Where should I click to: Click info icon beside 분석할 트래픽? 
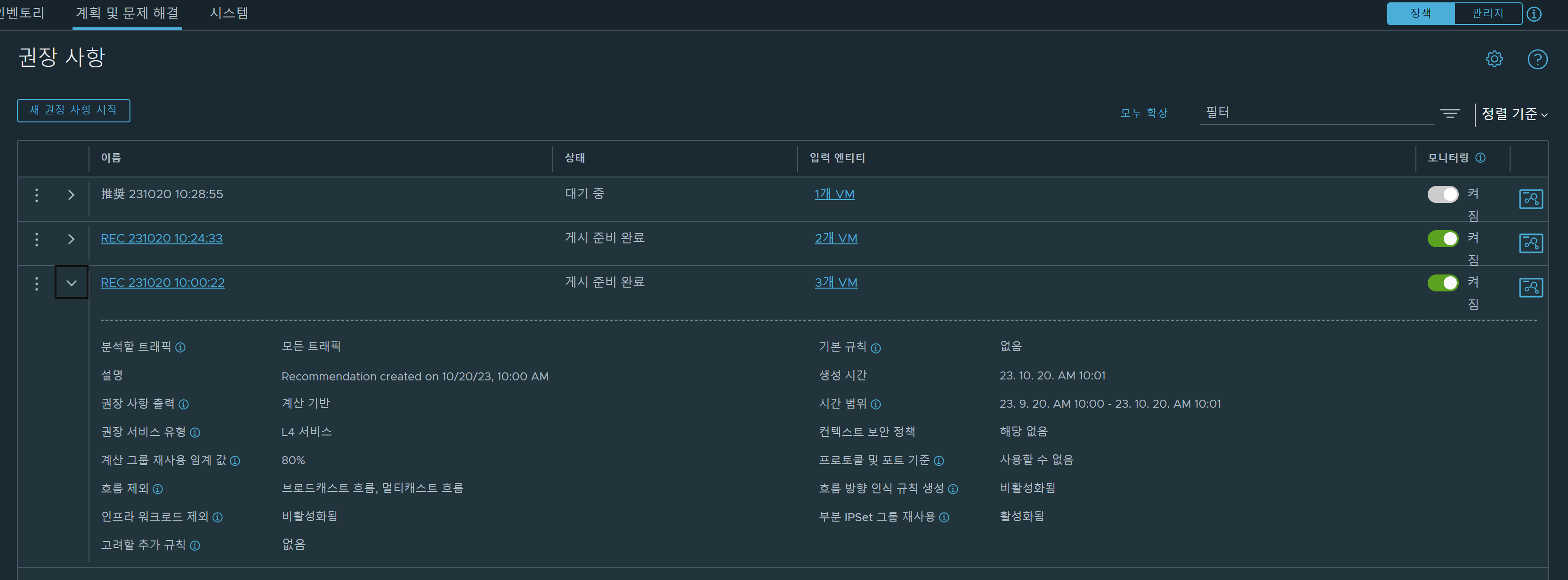click(180, 347)
